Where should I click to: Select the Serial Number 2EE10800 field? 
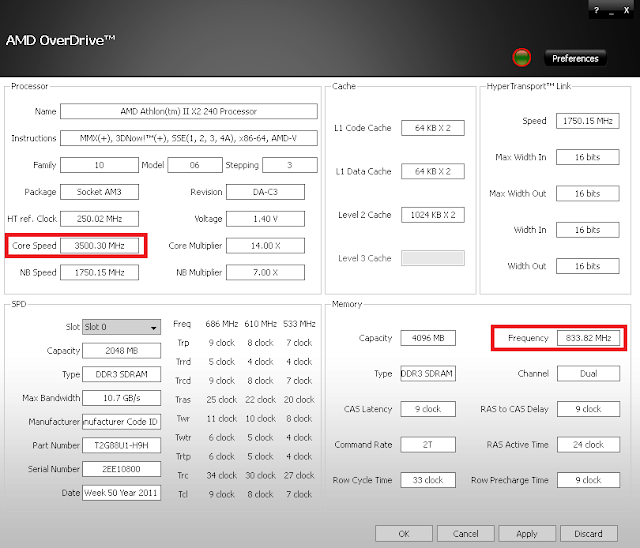coord(121,469)
